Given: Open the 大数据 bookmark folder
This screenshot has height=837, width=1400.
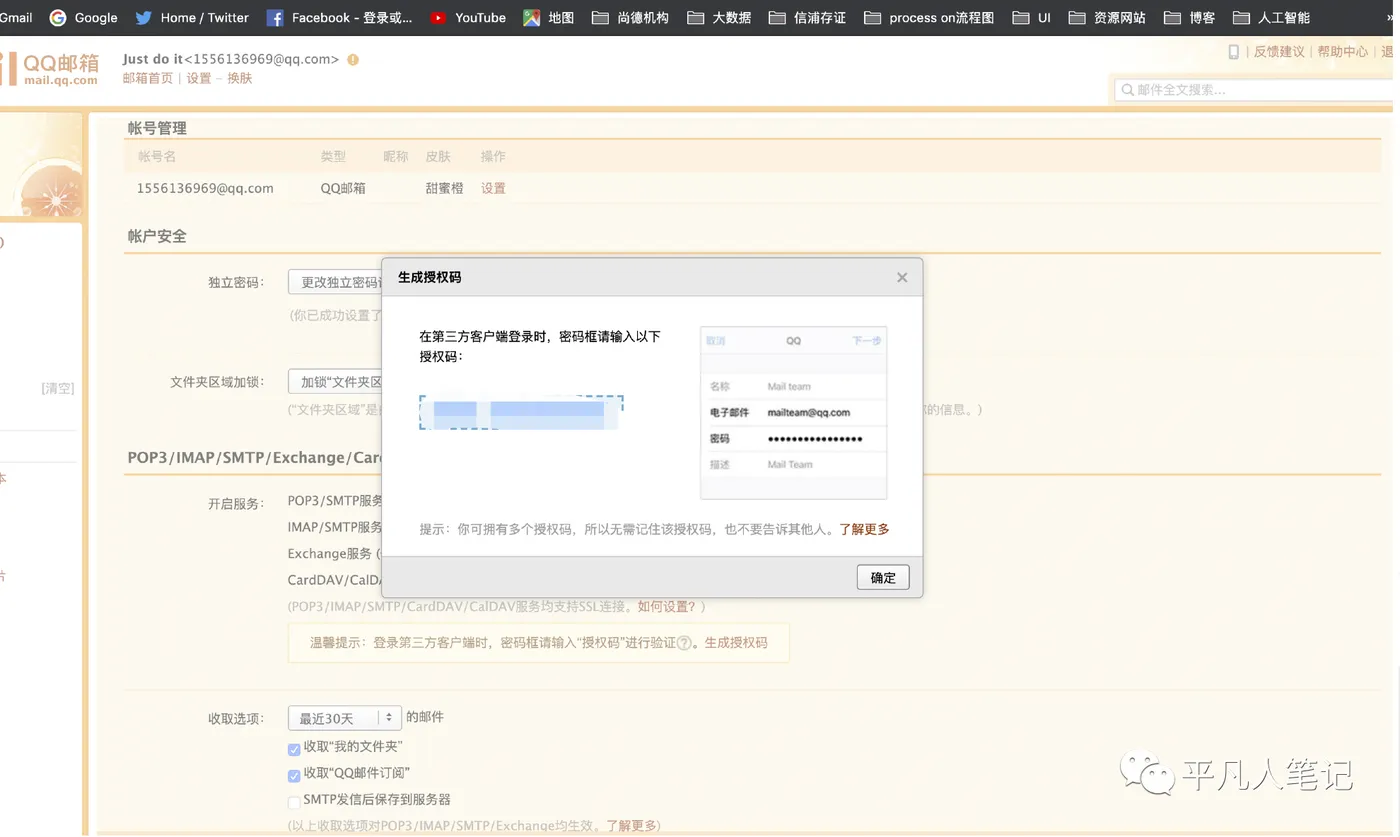Looking at the screenshot, I should (x=719, y=17).
